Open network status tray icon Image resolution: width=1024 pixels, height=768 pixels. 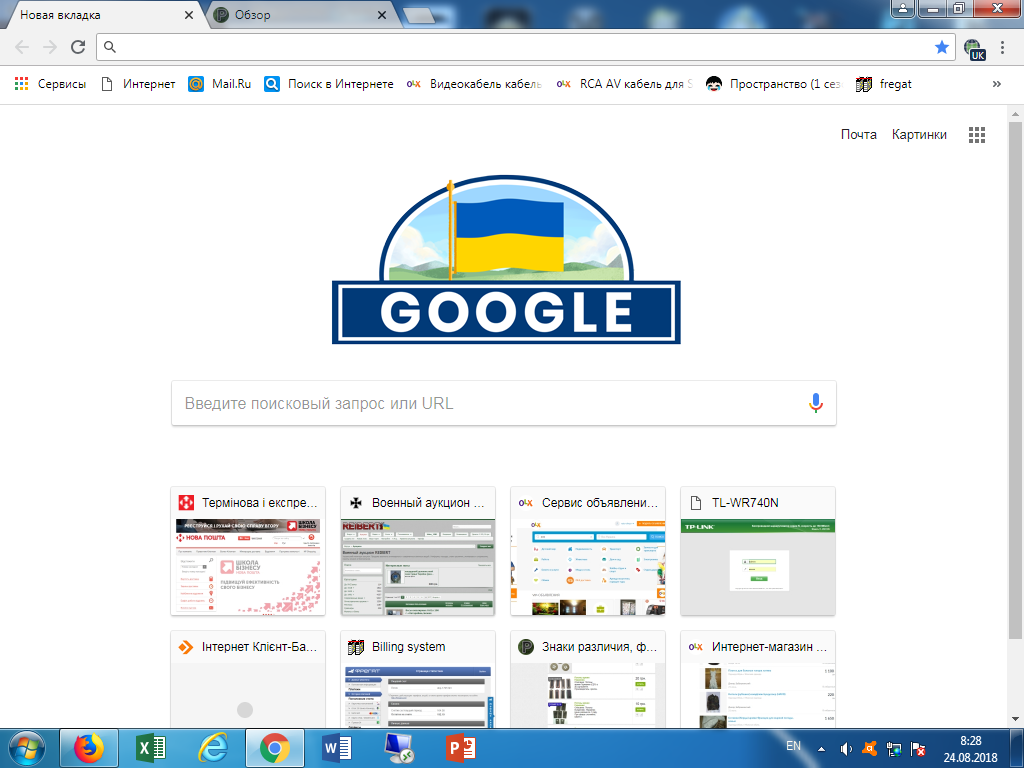point(893,749)
